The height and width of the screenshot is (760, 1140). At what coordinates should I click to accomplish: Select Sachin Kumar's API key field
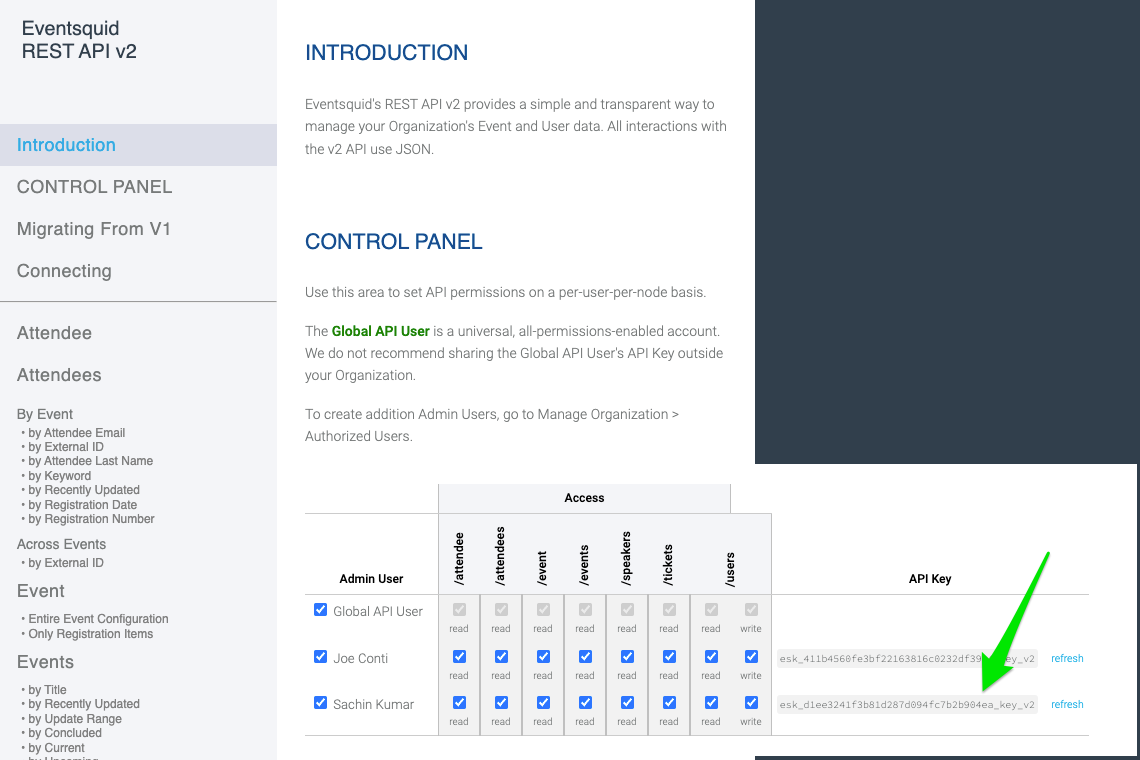tap(907, 704)
